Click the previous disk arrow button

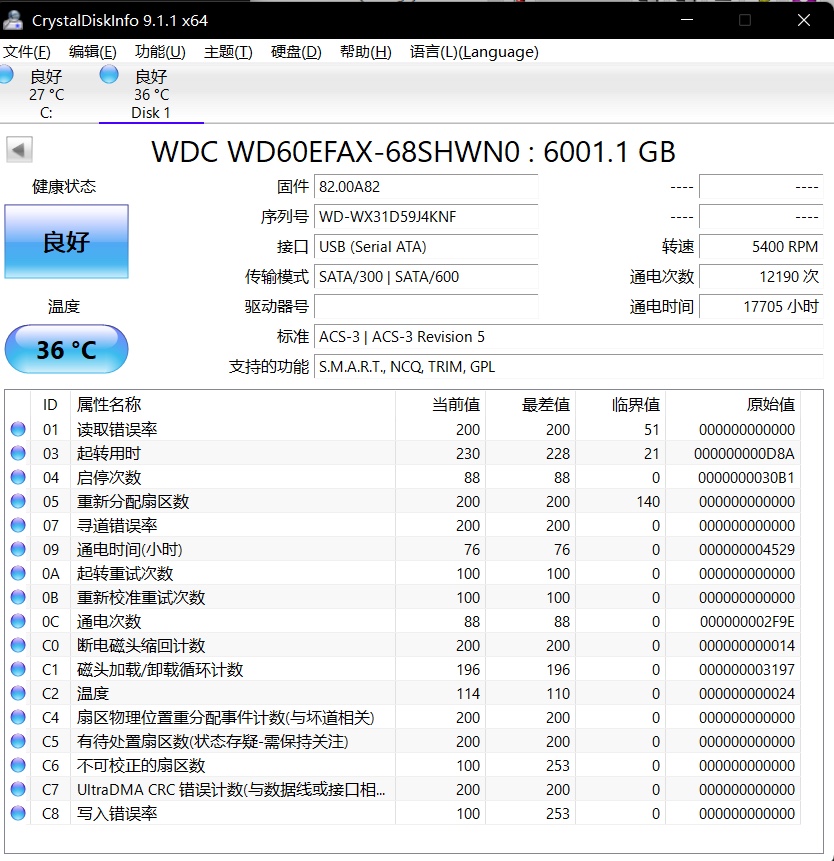coord(19,150)
